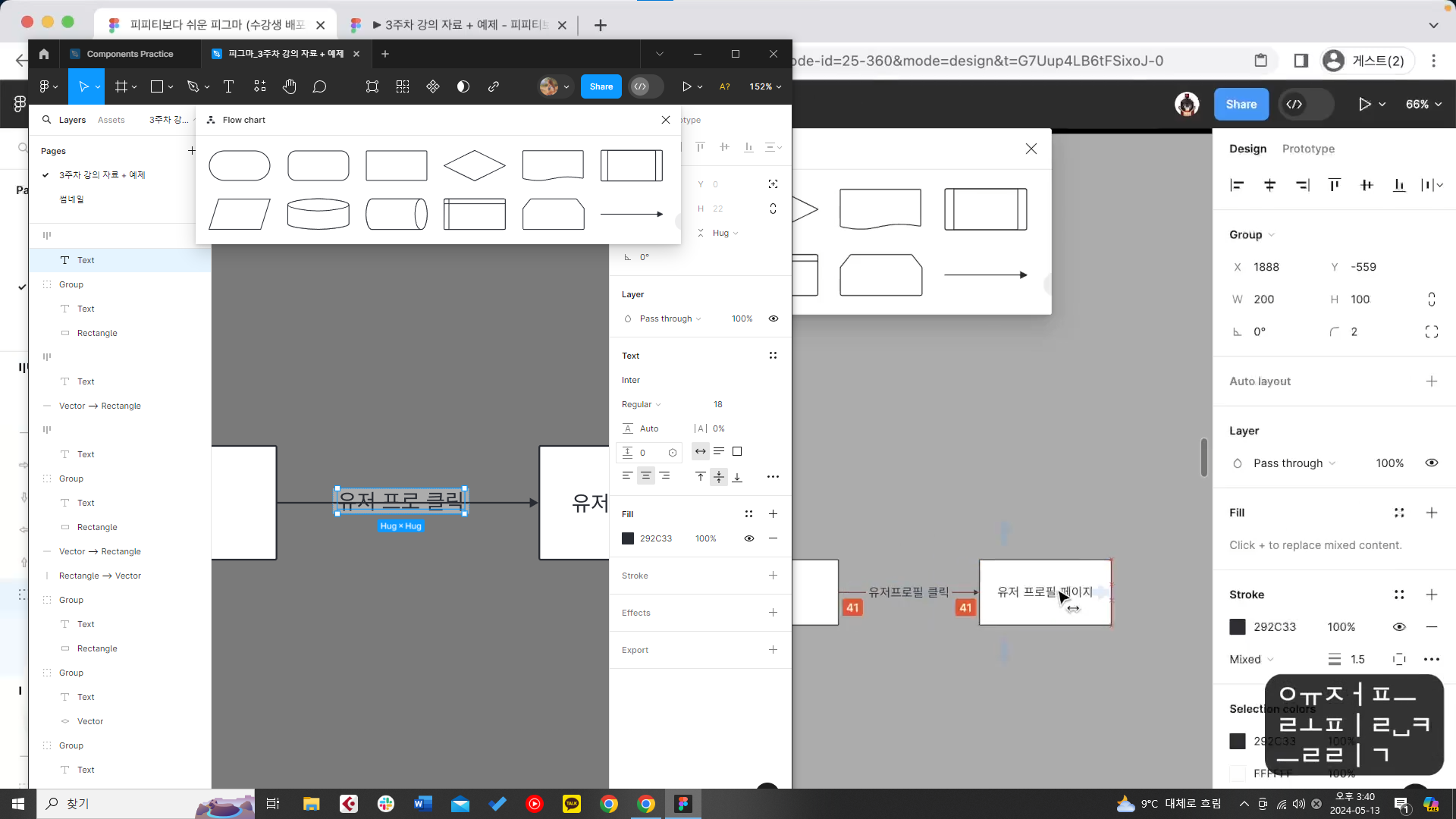
Task: Toggle layer visibility eye in front Layer section
Action: coord(773,318)
